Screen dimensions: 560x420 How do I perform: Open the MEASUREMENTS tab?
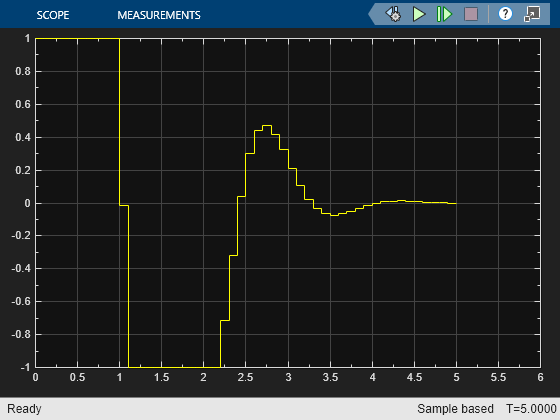(159, 15)
